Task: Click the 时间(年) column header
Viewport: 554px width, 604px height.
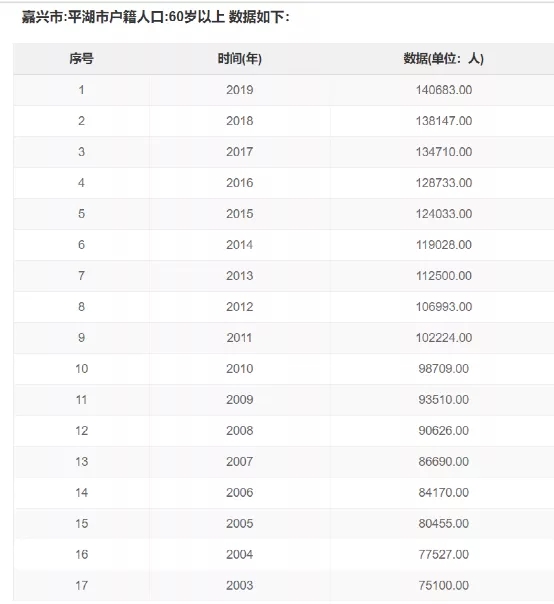Action: [240, 59]
